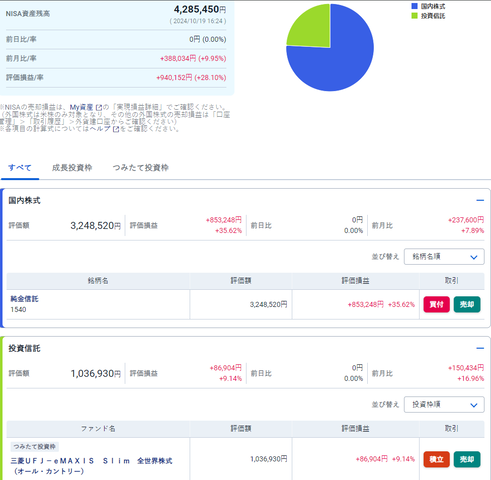Image resolution: width=491 pixels, height=480 pixels.
Task: Click the 銘柄名 column header
Action: click(x=98, y=281)
